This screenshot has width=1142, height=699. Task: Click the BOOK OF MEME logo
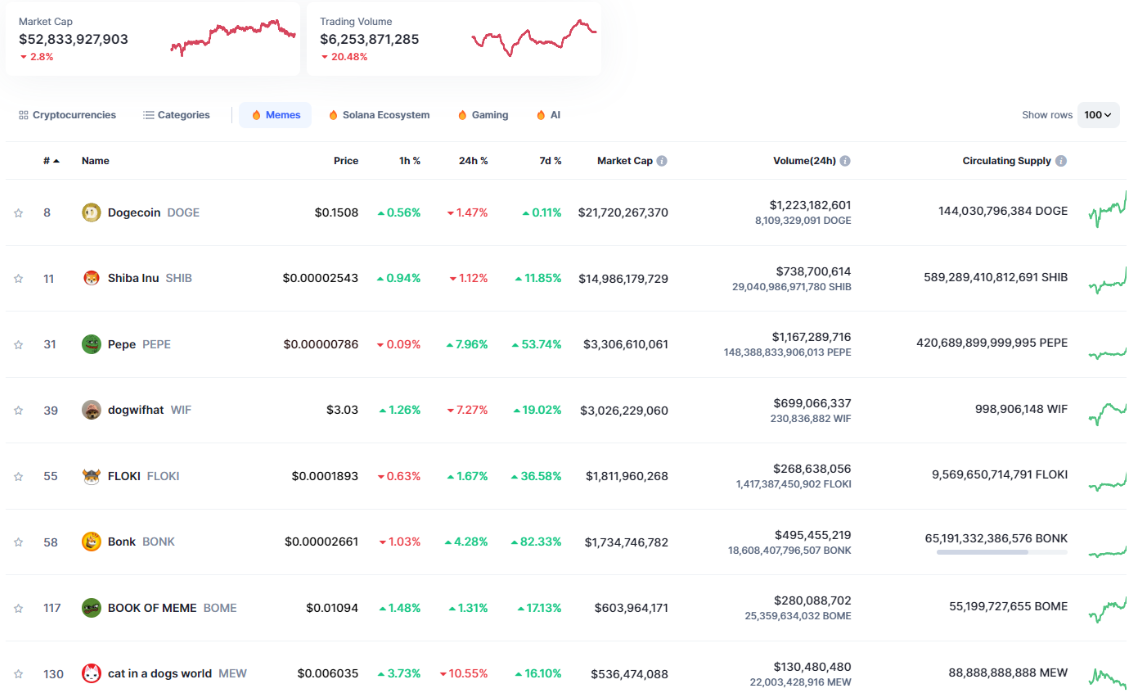(91, 608)
